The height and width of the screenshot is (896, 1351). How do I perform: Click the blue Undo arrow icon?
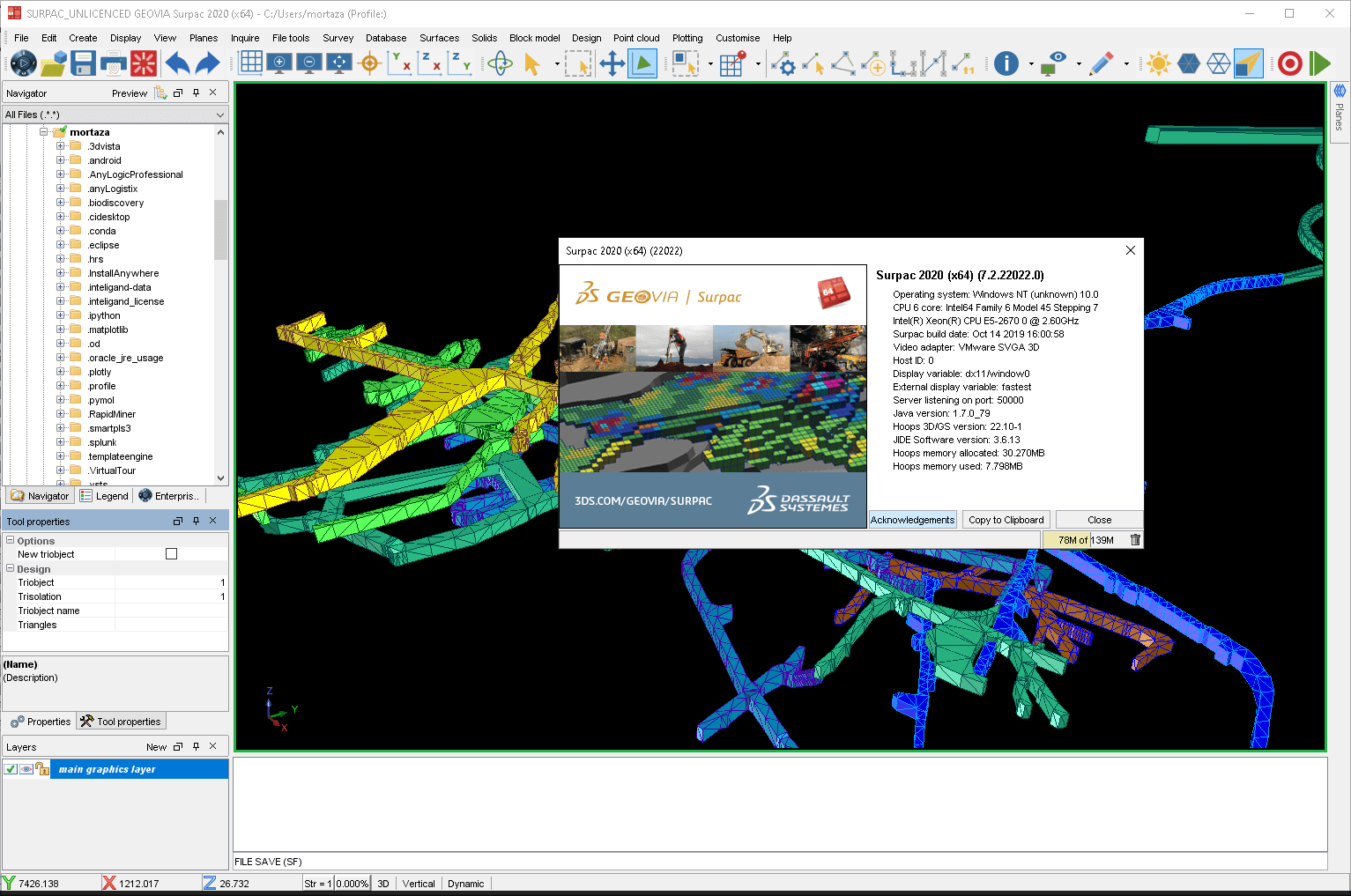point(177,63)
